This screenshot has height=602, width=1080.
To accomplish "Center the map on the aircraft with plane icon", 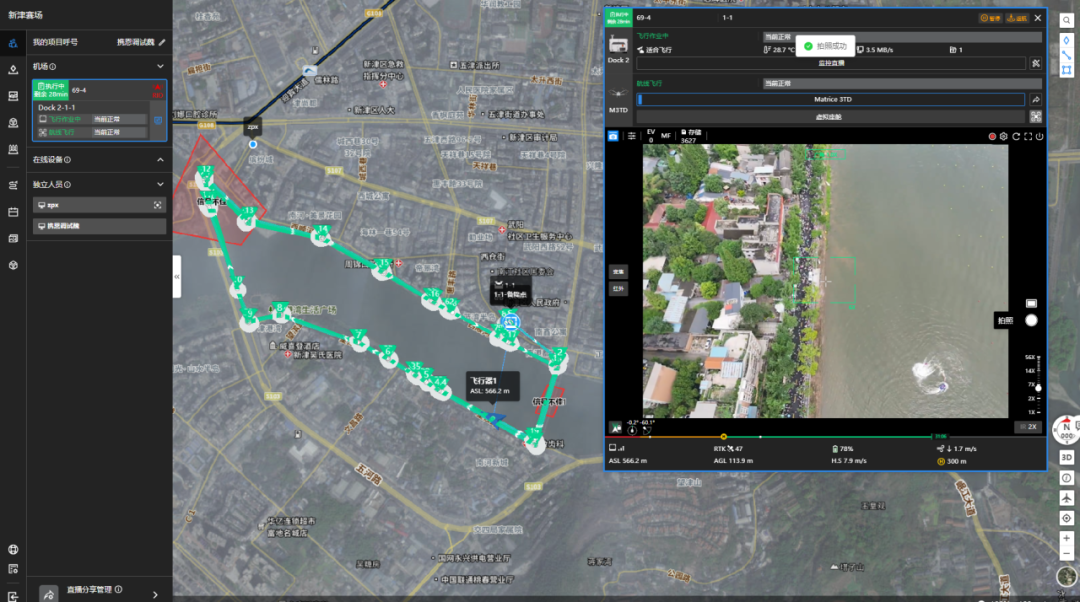I will pos(1067,497).
